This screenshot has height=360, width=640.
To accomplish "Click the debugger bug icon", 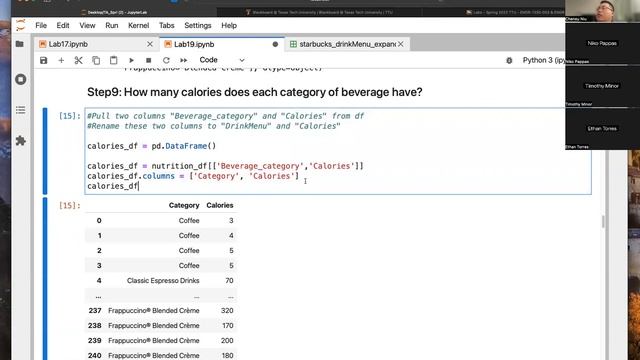I will [x=509, y=60].
